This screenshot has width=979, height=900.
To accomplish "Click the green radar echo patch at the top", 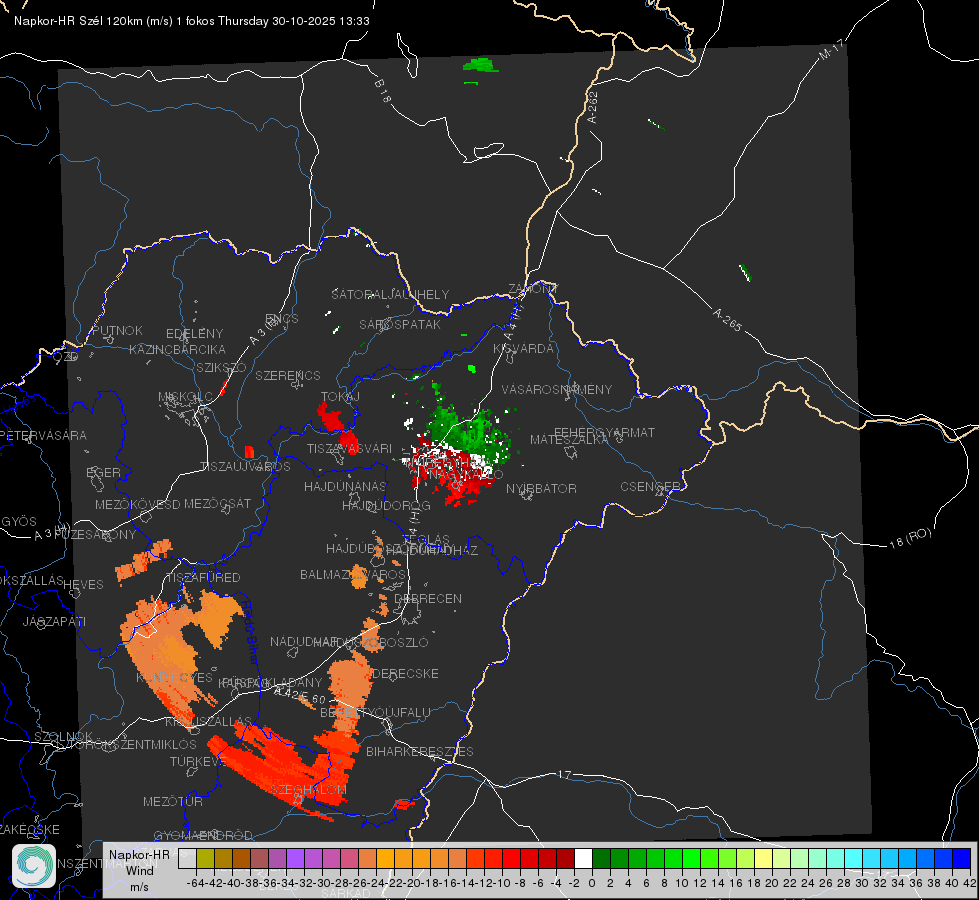I will (x=480, y=64).
